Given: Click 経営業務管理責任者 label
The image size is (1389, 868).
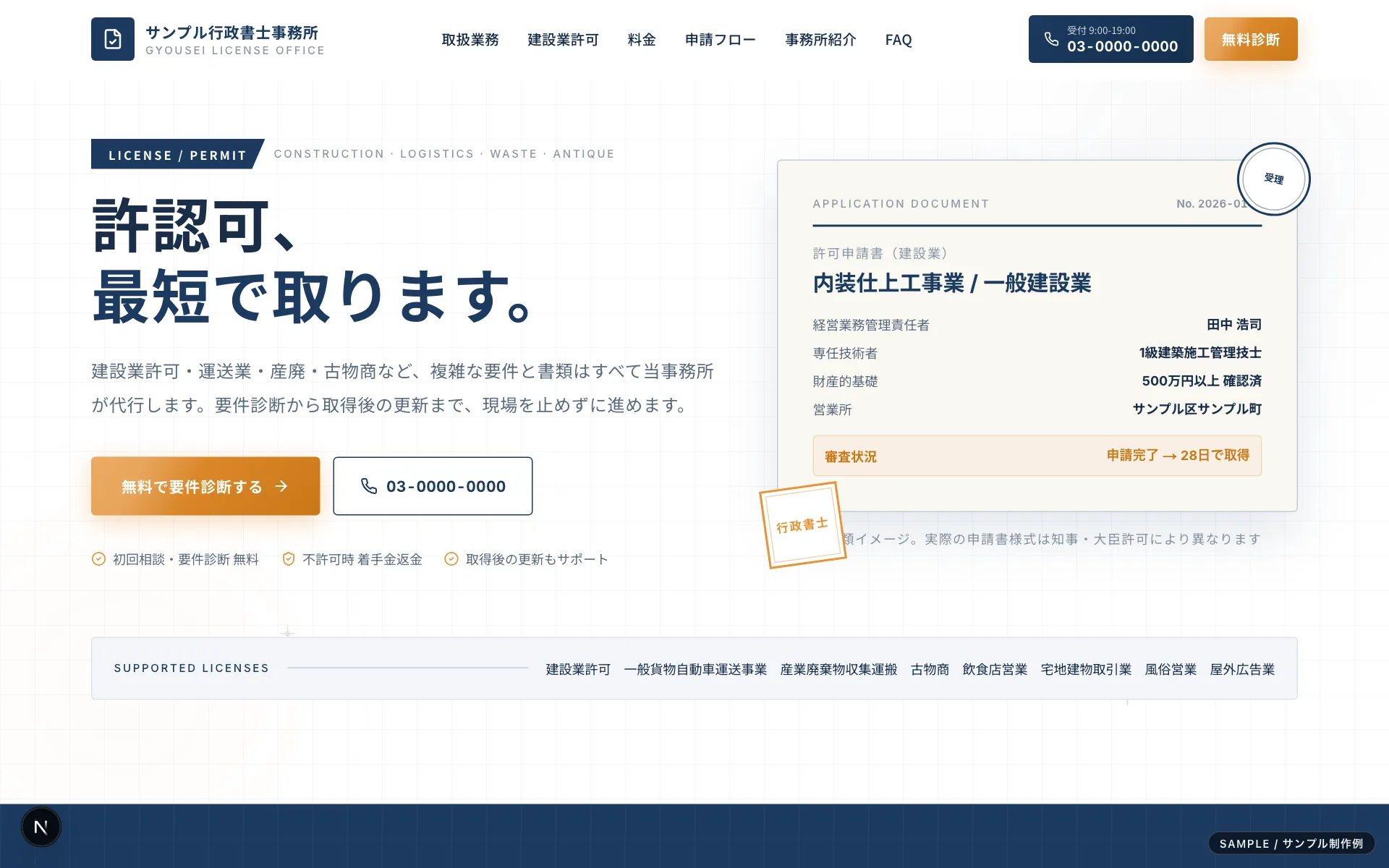Looking at the screenshot, I should (x=871, y=325).
